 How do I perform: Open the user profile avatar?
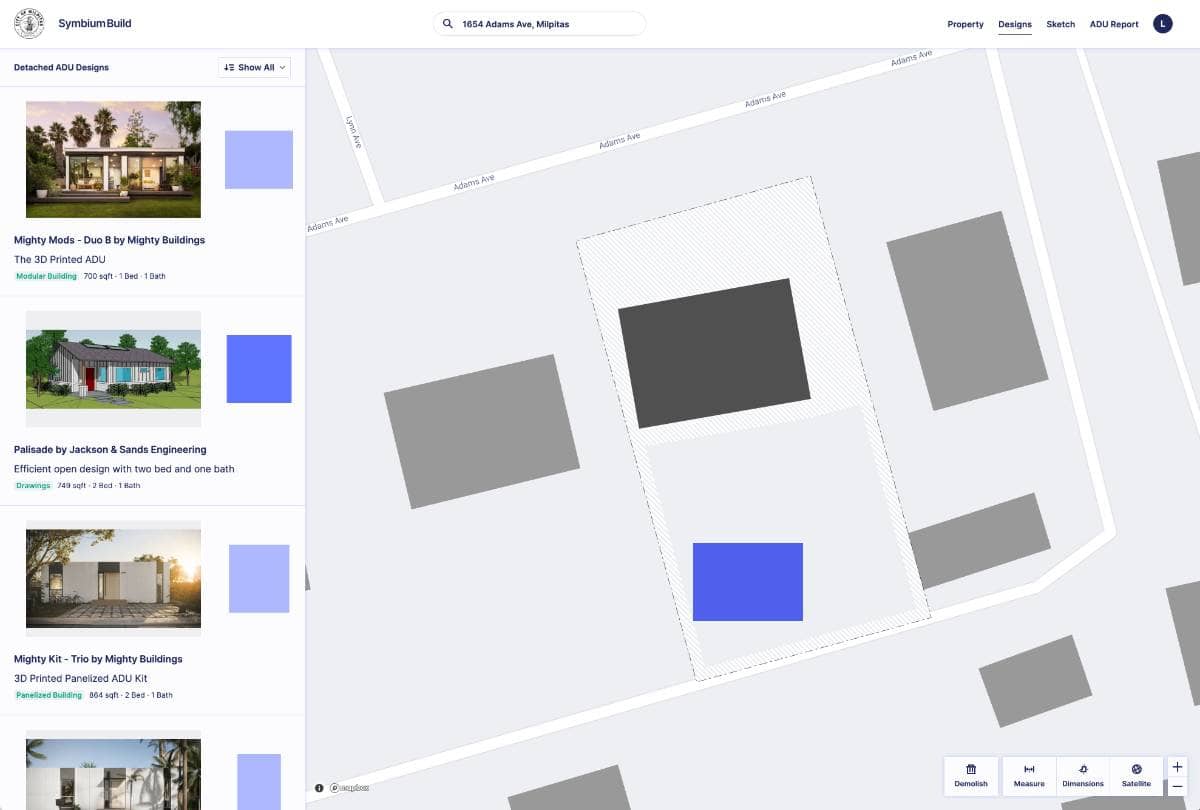1162,24
